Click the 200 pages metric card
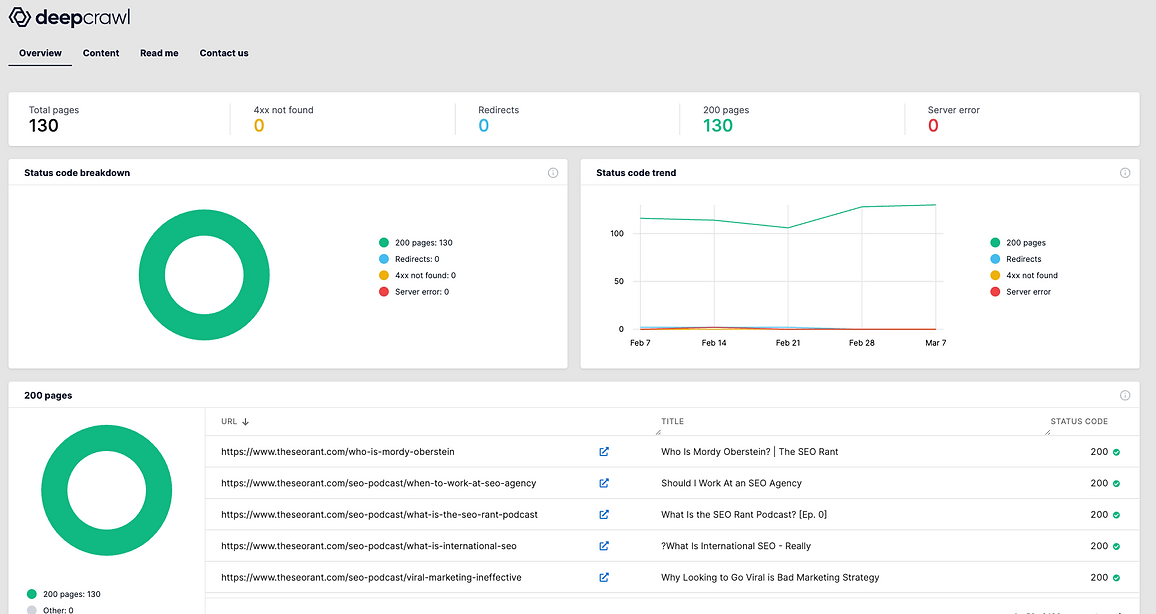Viewport: 1156px width, 614px height. (726, 119)
